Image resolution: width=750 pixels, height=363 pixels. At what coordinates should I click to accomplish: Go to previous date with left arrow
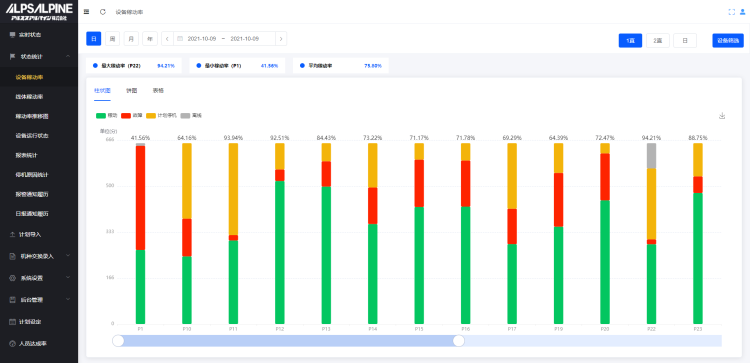pos(167,39)
